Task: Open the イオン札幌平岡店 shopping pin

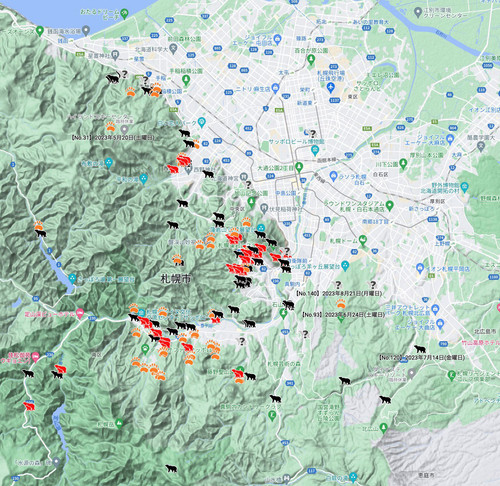Action: (420, 268)
